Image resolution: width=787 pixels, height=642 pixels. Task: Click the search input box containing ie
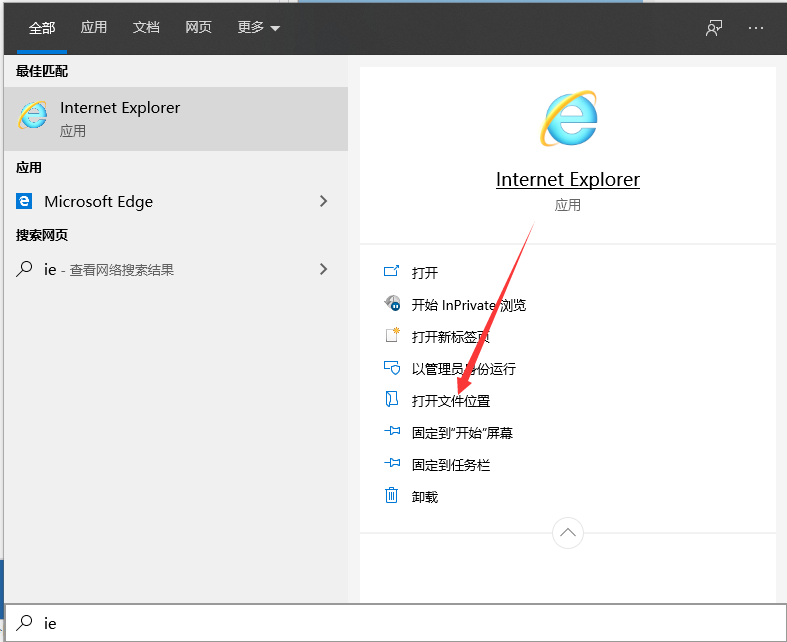(400, 623)
